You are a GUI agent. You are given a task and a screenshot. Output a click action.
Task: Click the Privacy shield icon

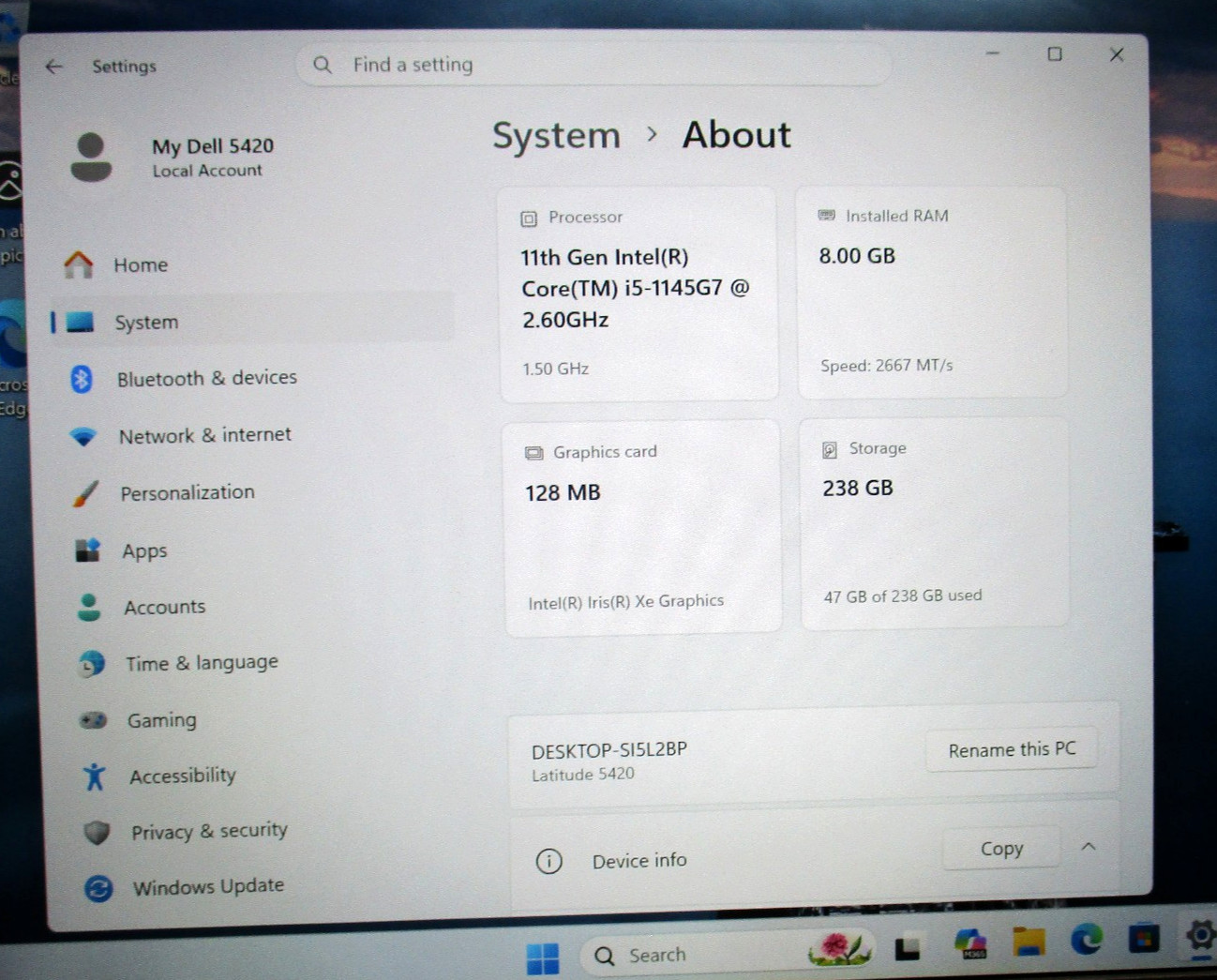click(97, 832)
